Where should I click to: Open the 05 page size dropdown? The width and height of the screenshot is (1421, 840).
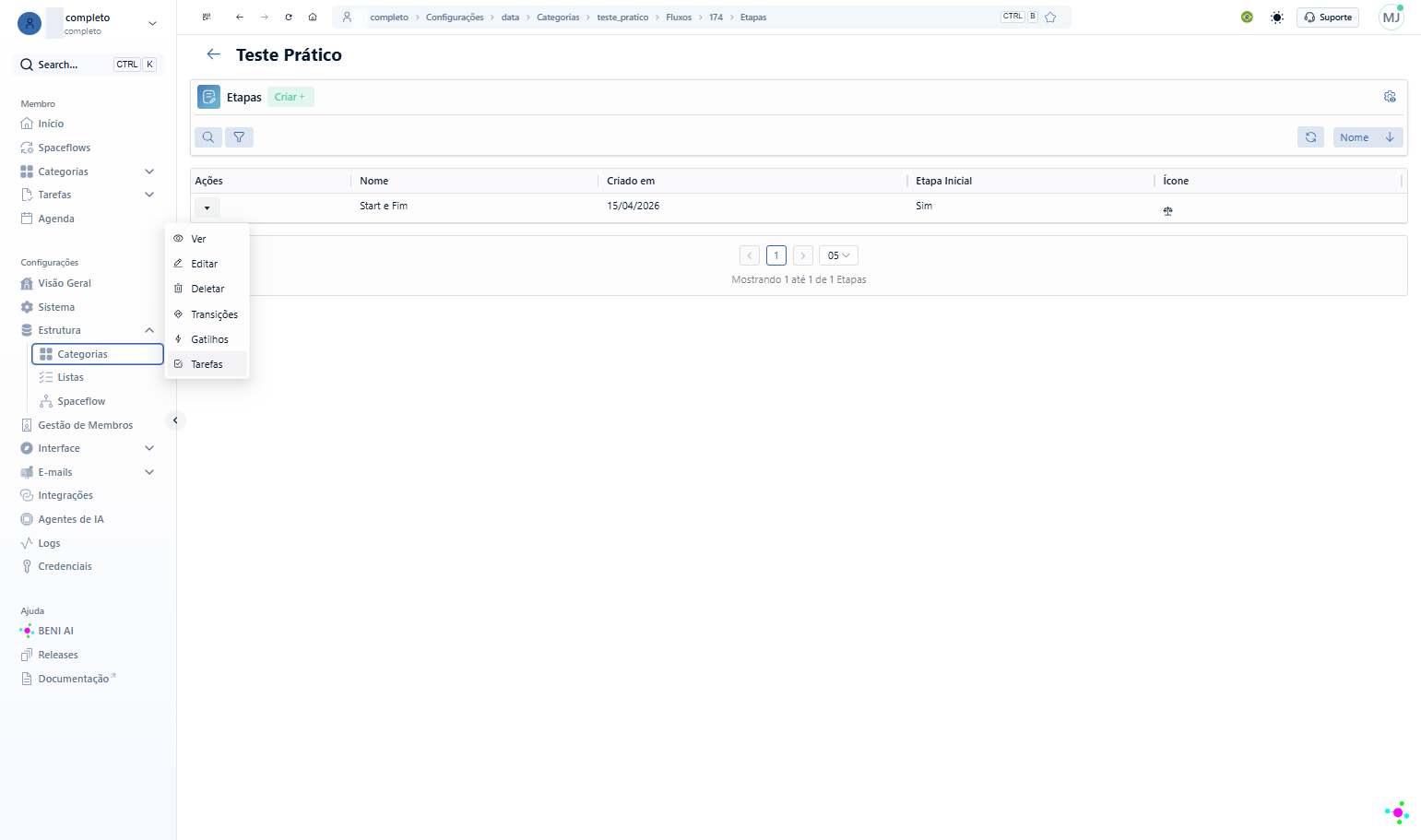click(838, 255)
